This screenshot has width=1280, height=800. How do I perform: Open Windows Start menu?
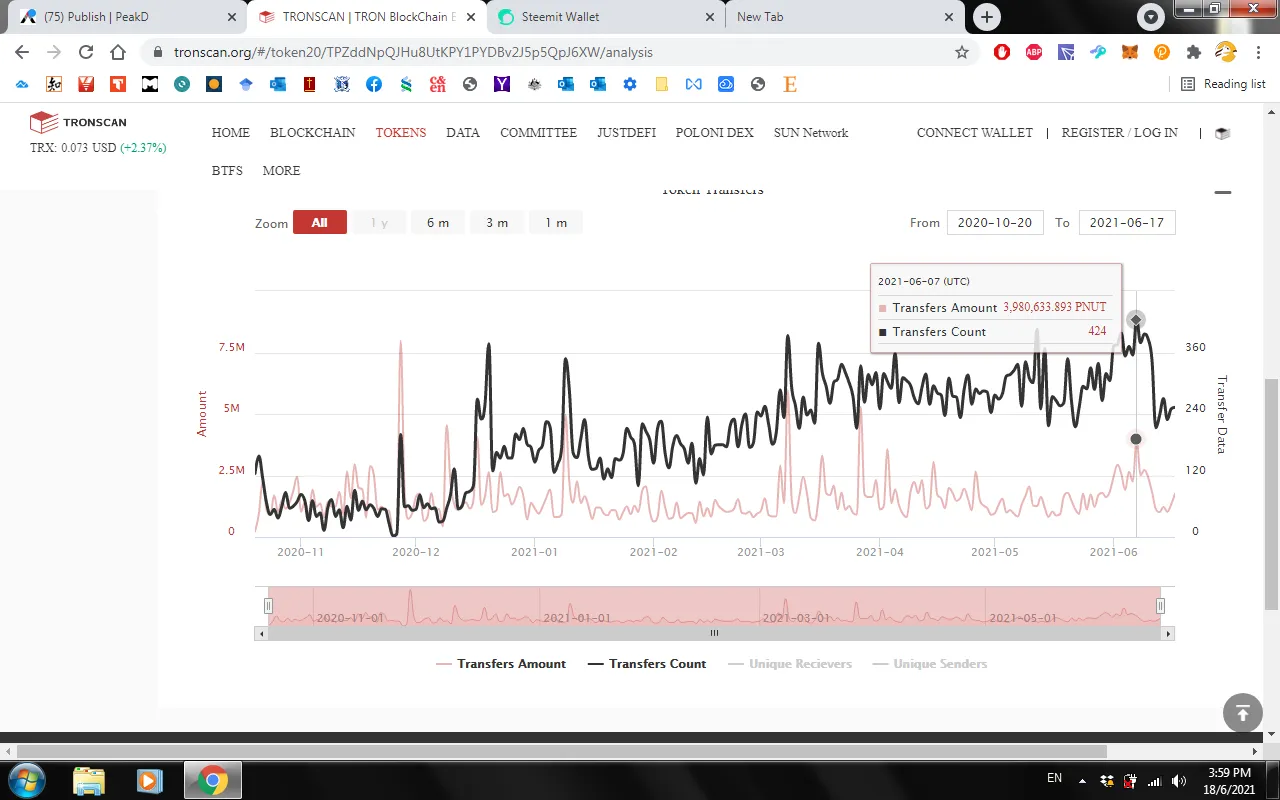[x=25, y=780]
